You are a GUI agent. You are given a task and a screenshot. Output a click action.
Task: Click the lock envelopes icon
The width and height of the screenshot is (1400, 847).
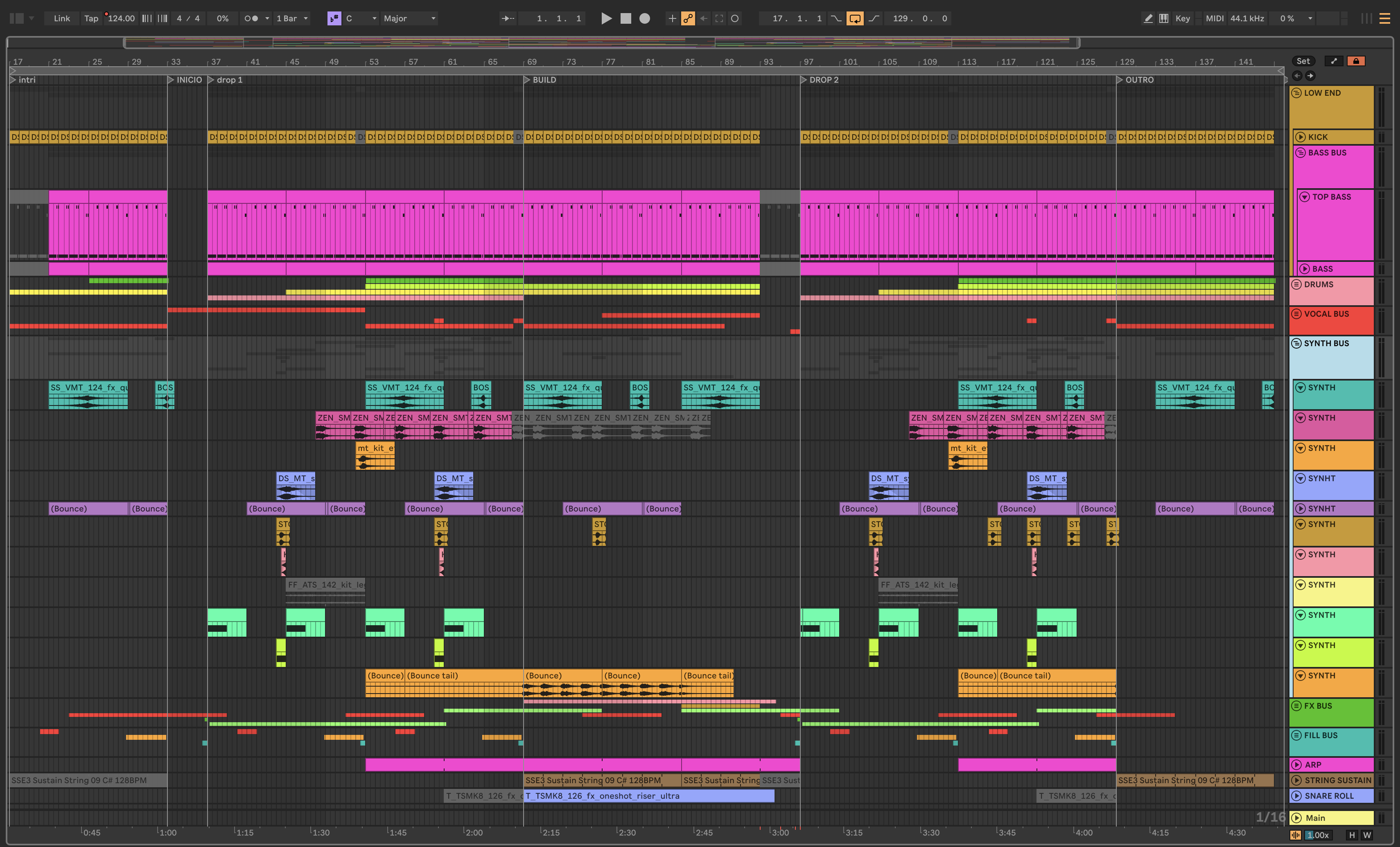[1356, 61]
